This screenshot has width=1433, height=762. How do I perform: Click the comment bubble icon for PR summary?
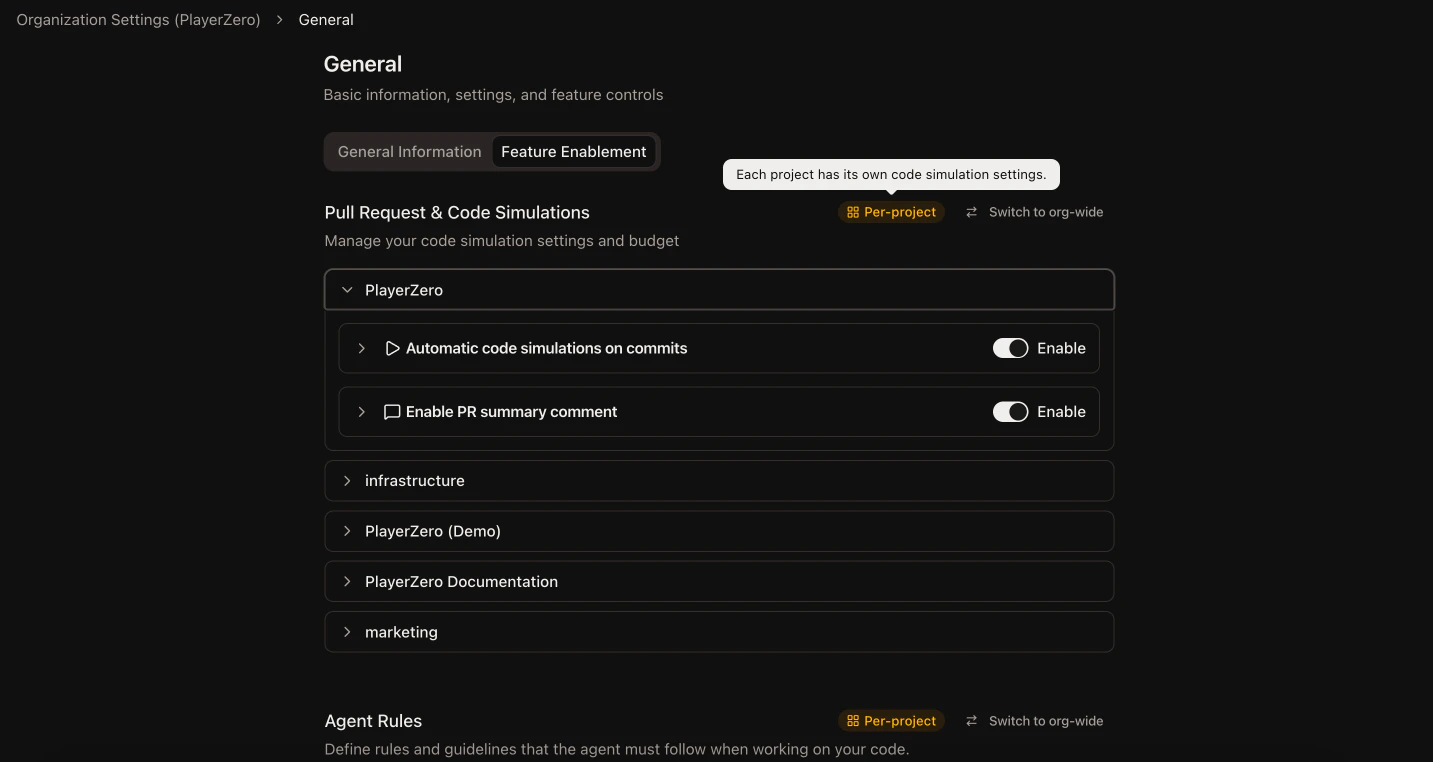(x=392, y=411)
